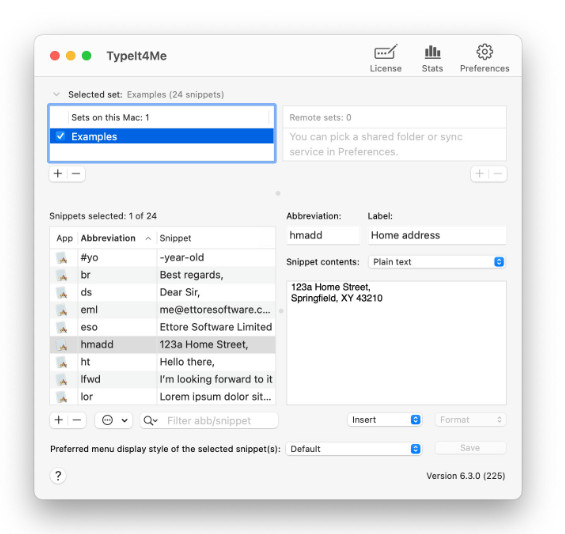Click the Save button

pyautogui.click(x=470, y=448)
